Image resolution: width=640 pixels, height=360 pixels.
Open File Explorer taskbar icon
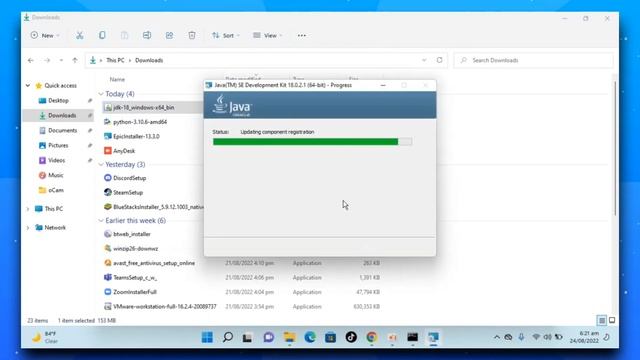click(x=290, y=337)
